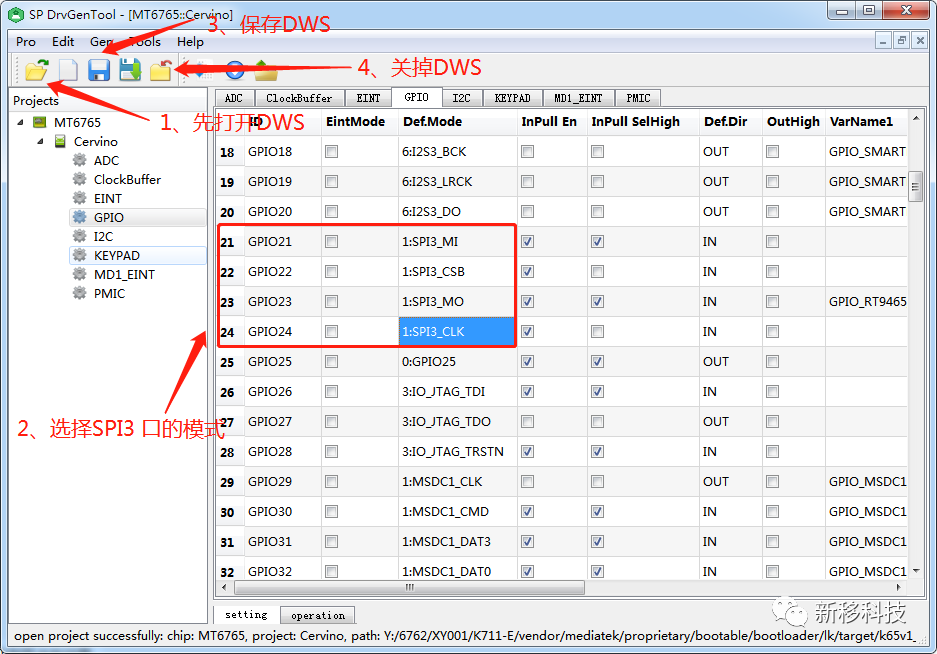Screen dimensions: 937x654
Task: Click the gear icon beside ClockBuffer
Action: coord(79,179)
